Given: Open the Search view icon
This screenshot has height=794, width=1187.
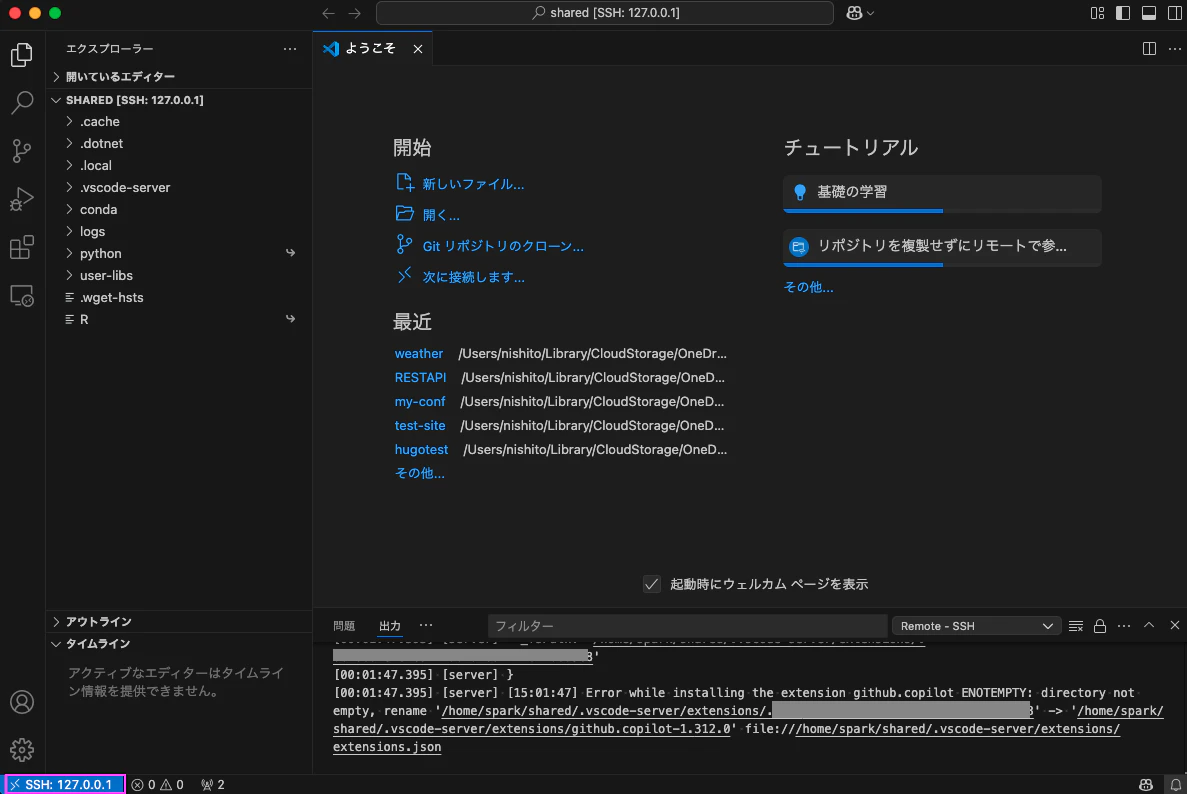Looking at the screenshot, I should pyautogui.click(x=22, y=102).
